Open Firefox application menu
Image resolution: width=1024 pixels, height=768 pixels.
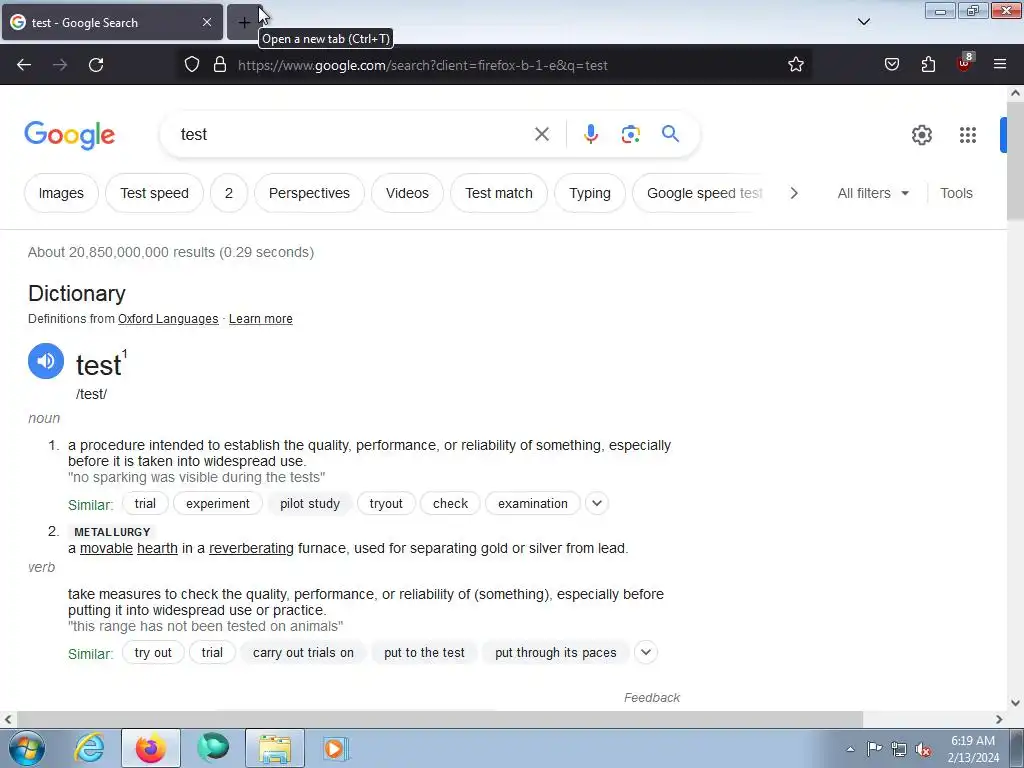coord(1000,65)
